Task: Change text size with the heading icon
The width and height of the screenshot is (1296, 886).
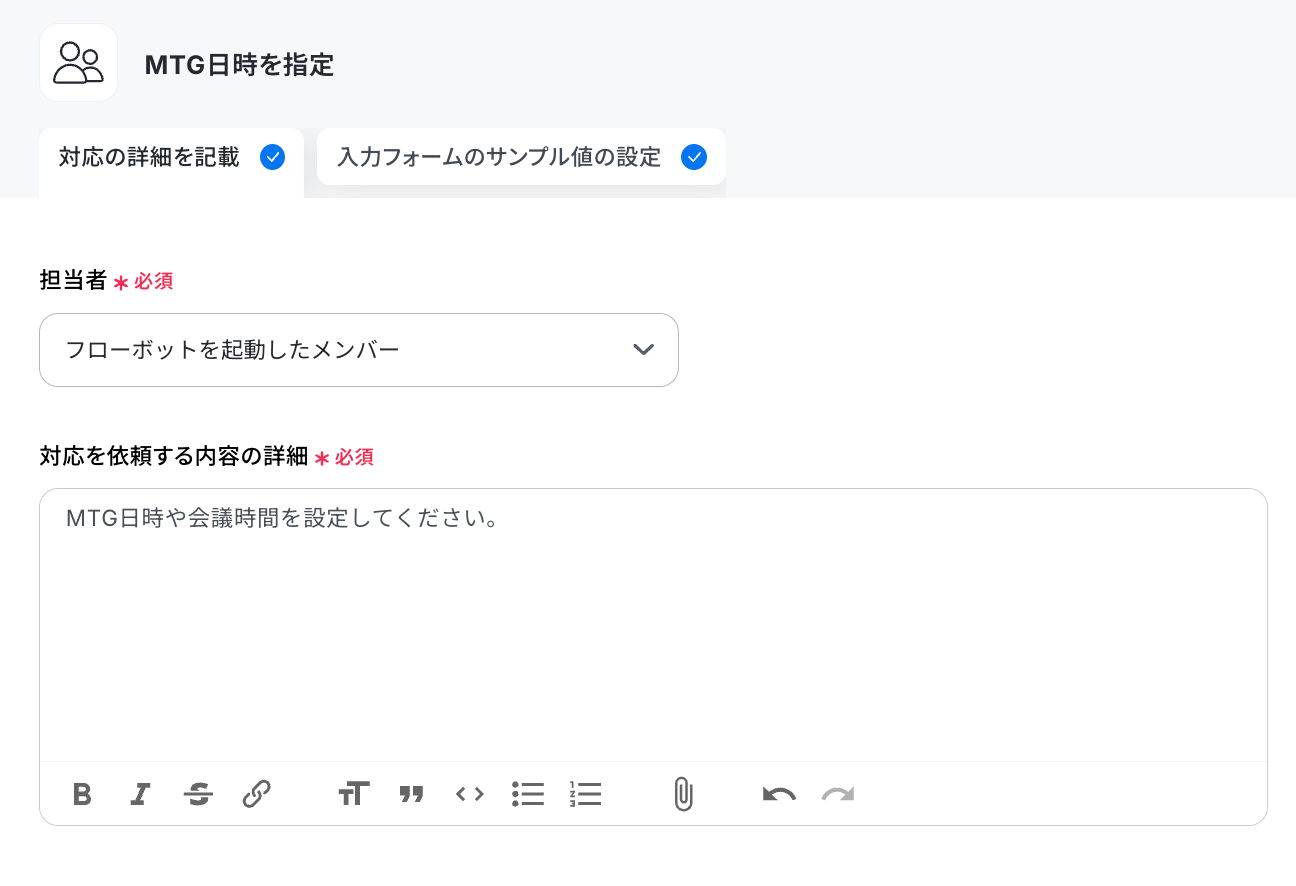Action: pyautogui.click(x=353, y=795)
